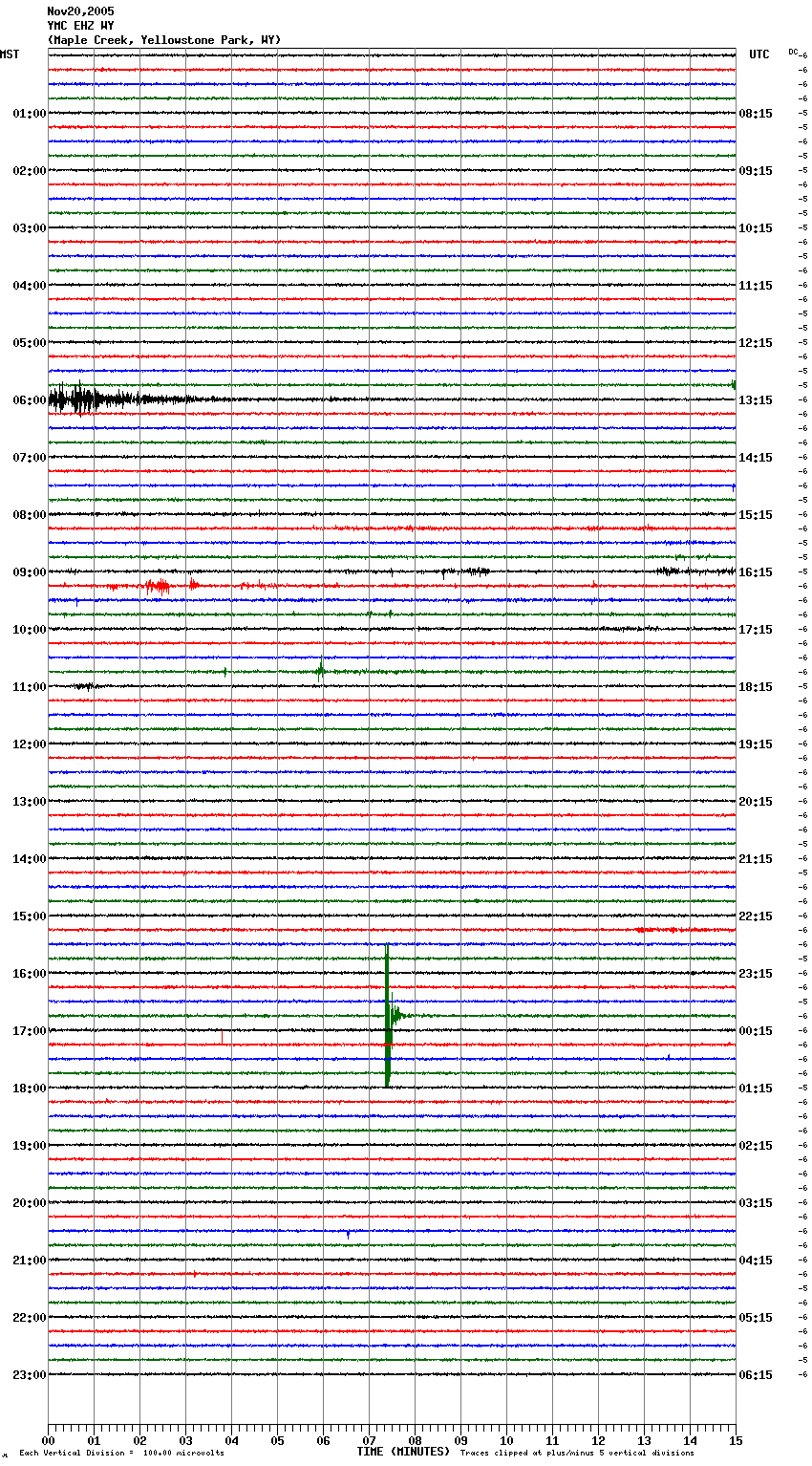Select the 06:00 MST row label

30,400
